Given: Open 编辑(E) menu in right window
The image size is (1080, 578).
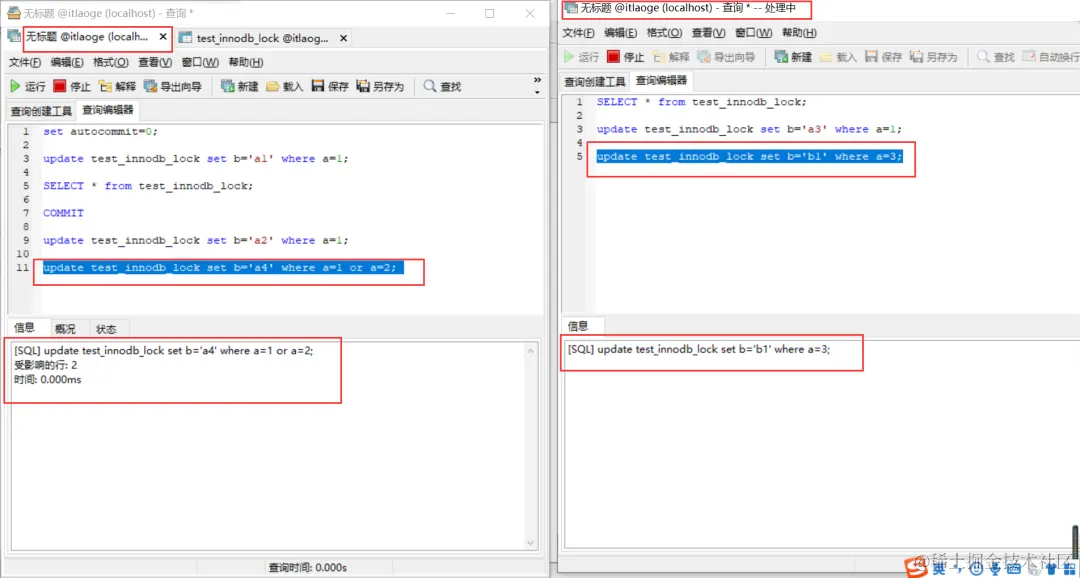Looking at the screenshot, I should pyautogui.click(x=621, y=33).
